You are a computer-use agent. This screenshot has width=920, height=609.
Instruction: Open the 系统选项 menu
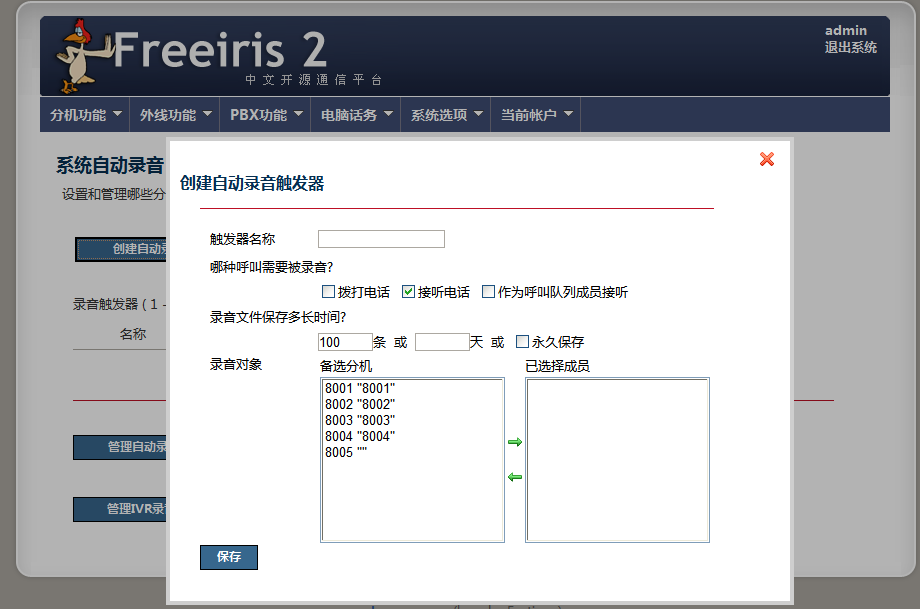pyautogui.click(x=446, y=115)
